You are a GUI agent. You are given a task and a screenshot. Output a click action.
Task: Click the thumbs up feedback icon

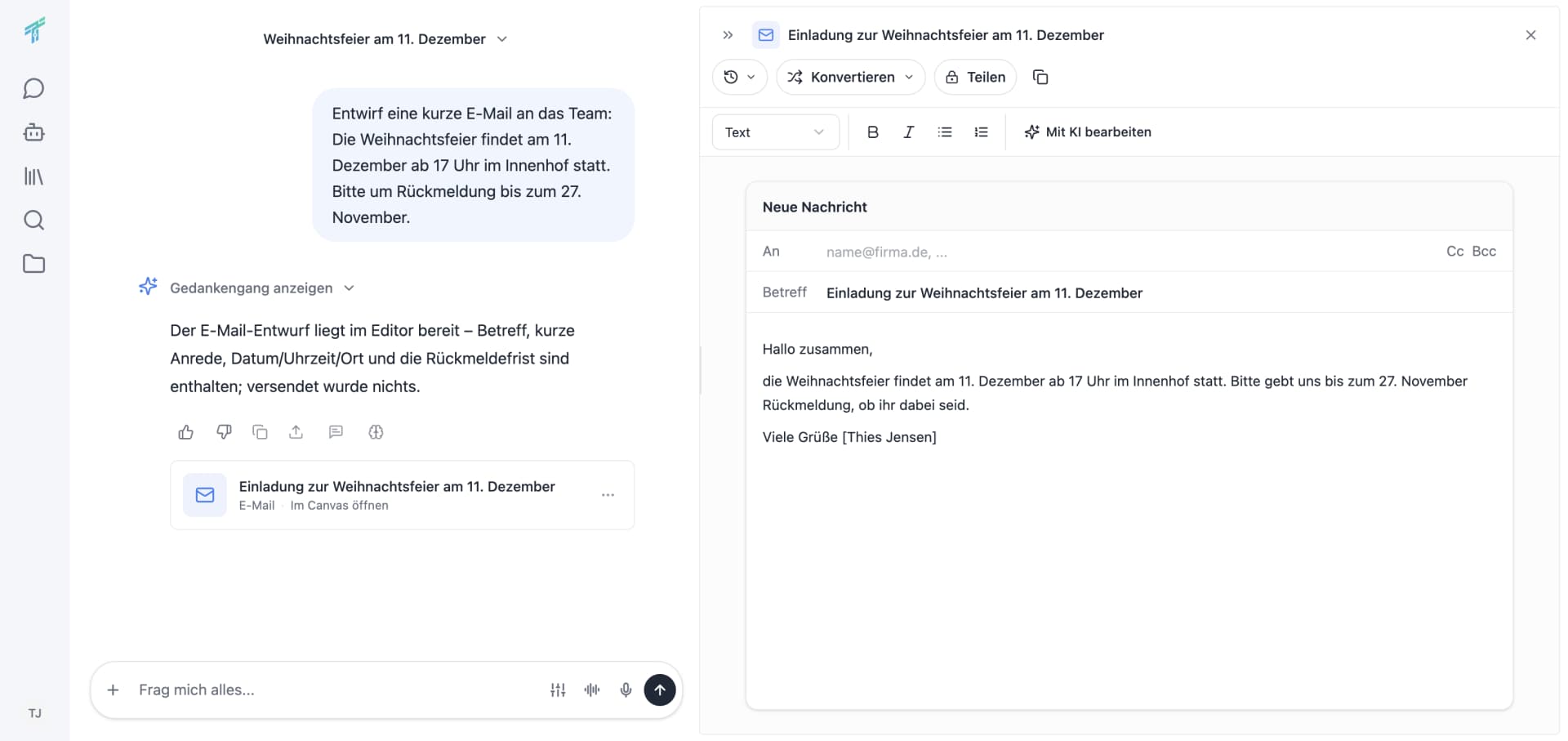click(x=186, y=432)
